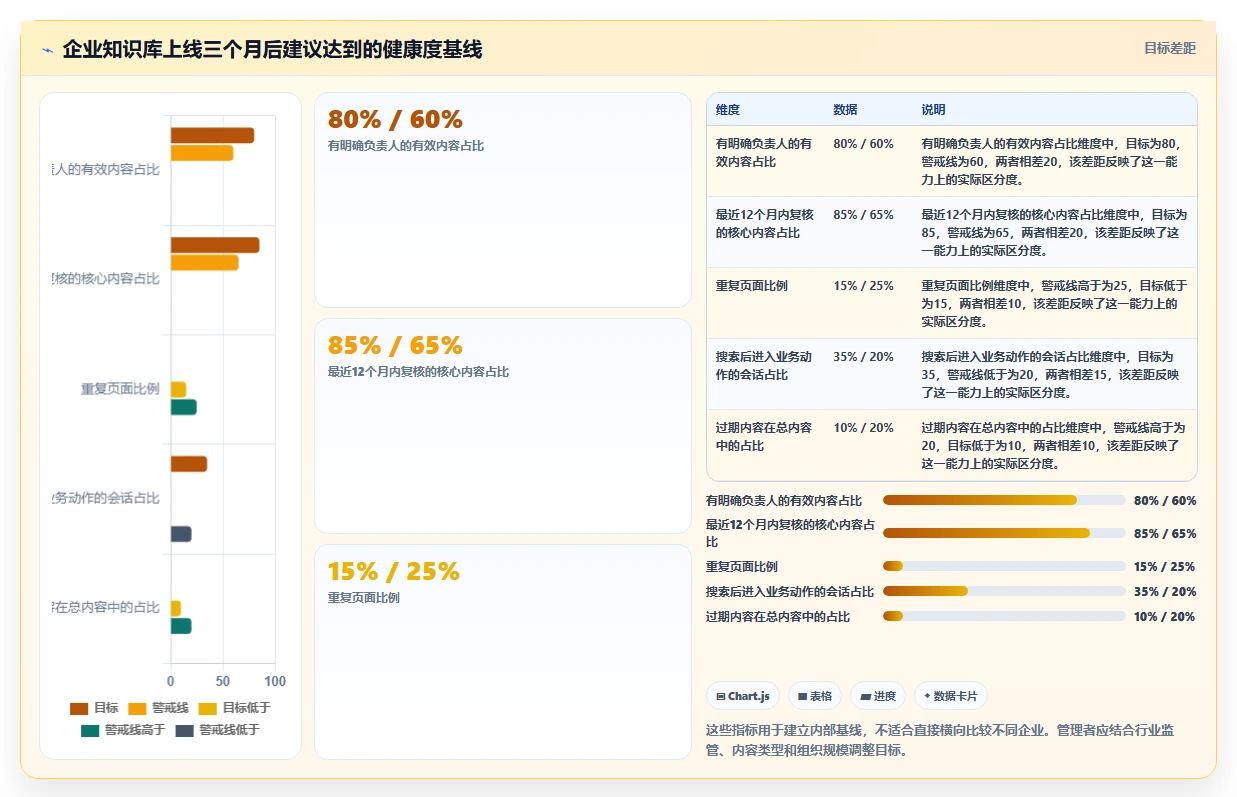1237x797 pixels.
Task: Click the teal 警戒线高于 bar for 重复页面比例 in chart
Action: [x=184, y=407]
